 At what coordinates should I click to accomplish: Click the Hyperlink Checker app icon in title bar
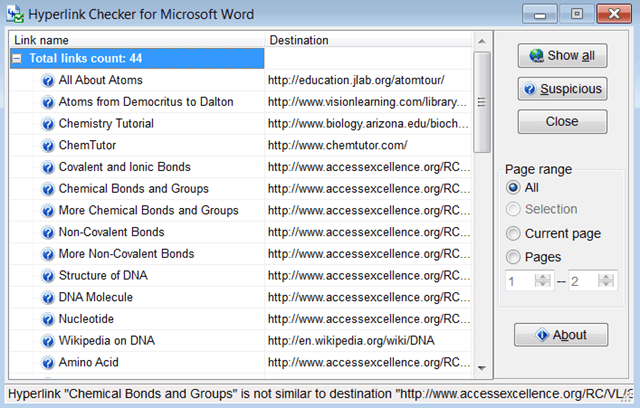click(x=16, y=14)
